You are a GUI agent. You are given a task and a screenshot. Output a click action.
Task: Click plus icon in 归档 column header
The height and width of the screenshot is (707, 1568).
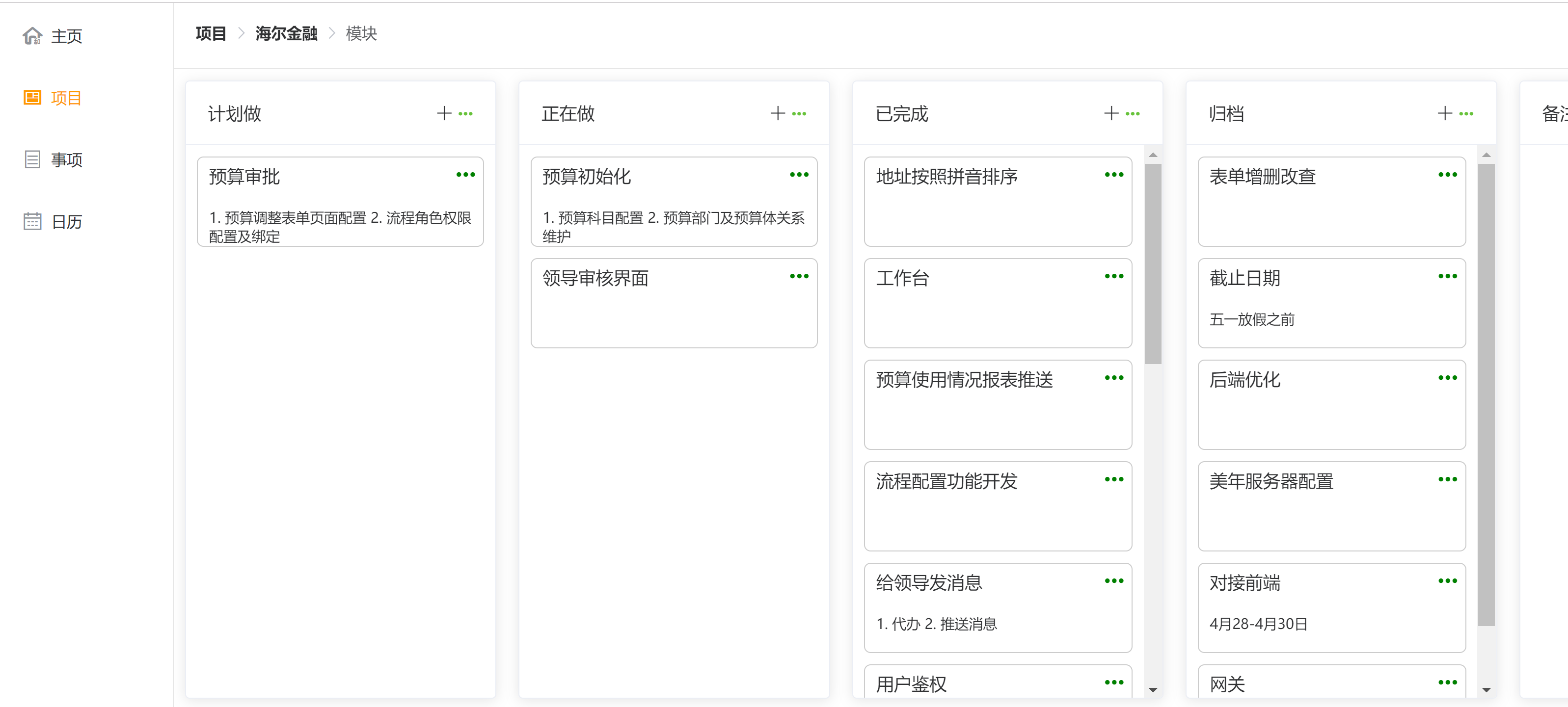[1444, 114]
